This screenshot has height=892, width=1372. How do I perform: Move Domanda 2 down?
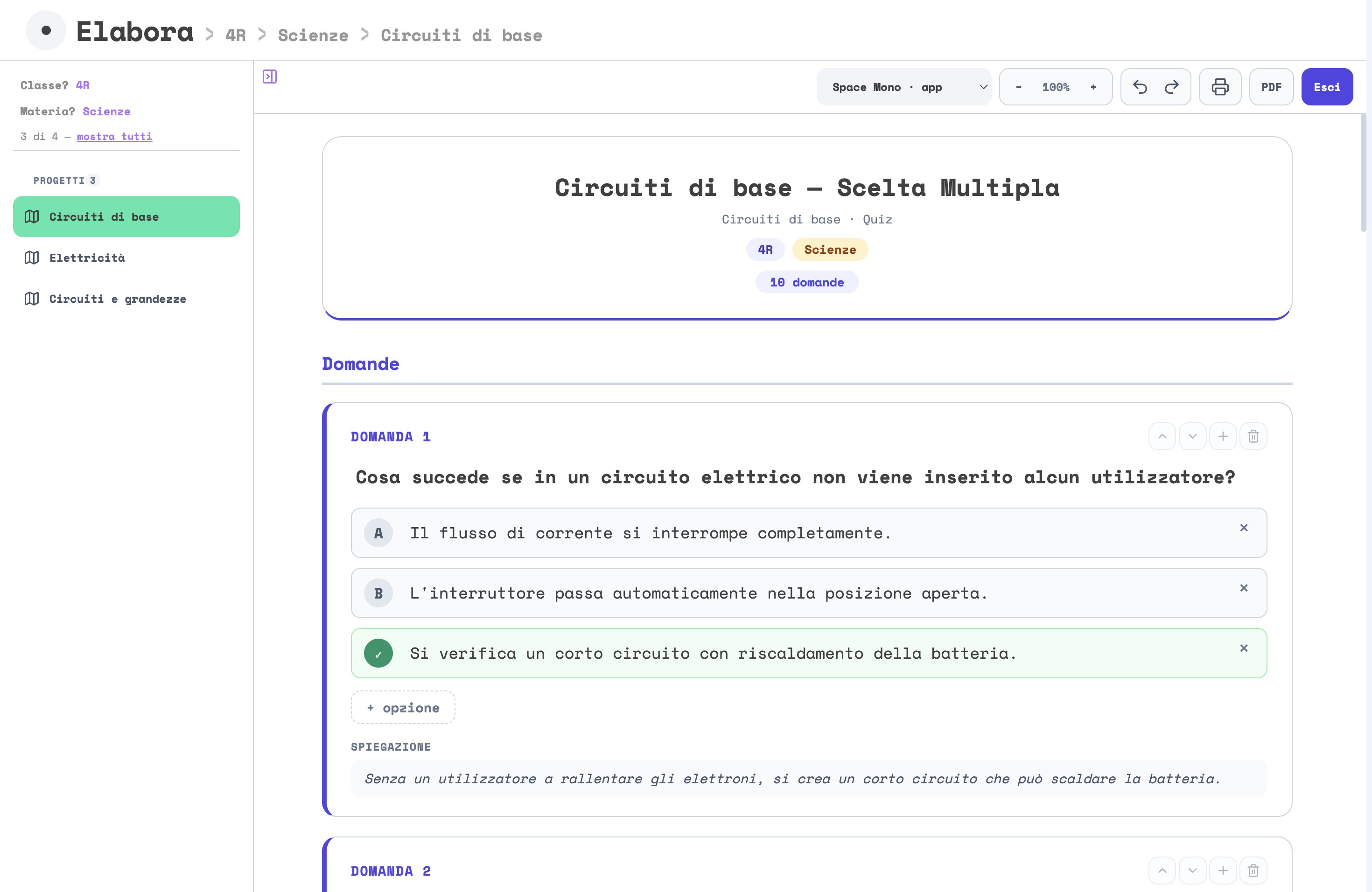coord(1193,871)
